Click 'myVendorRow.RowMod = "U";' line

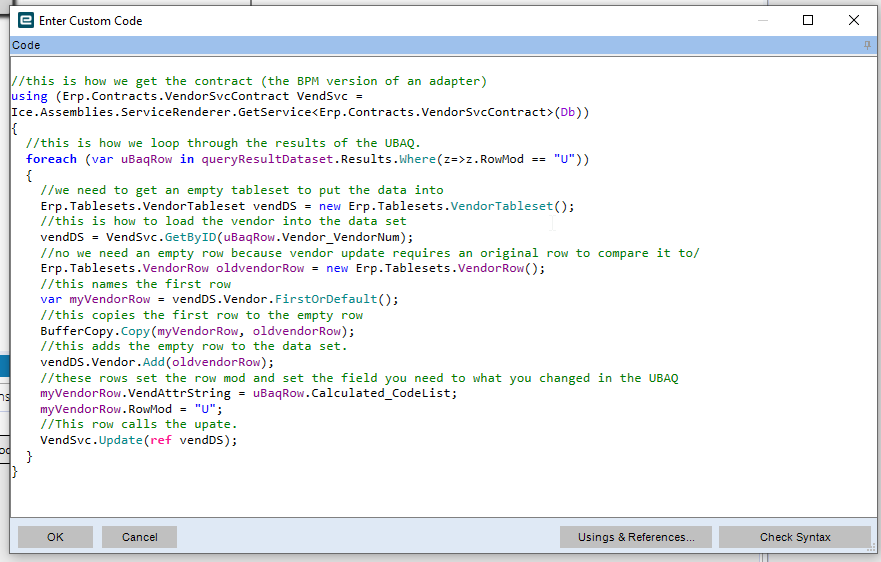tap(131, 409)
